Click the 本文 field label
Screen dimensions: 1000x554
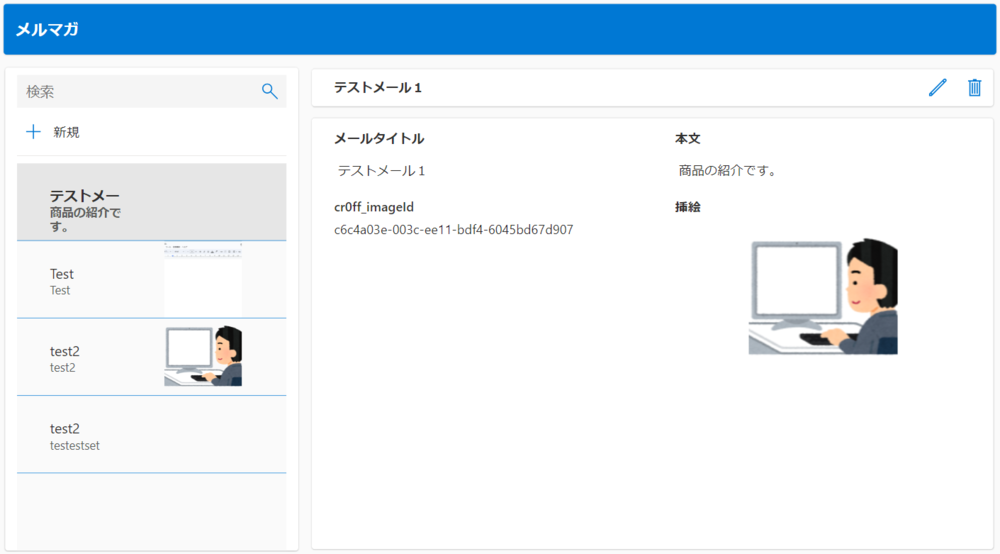point(688,138)
